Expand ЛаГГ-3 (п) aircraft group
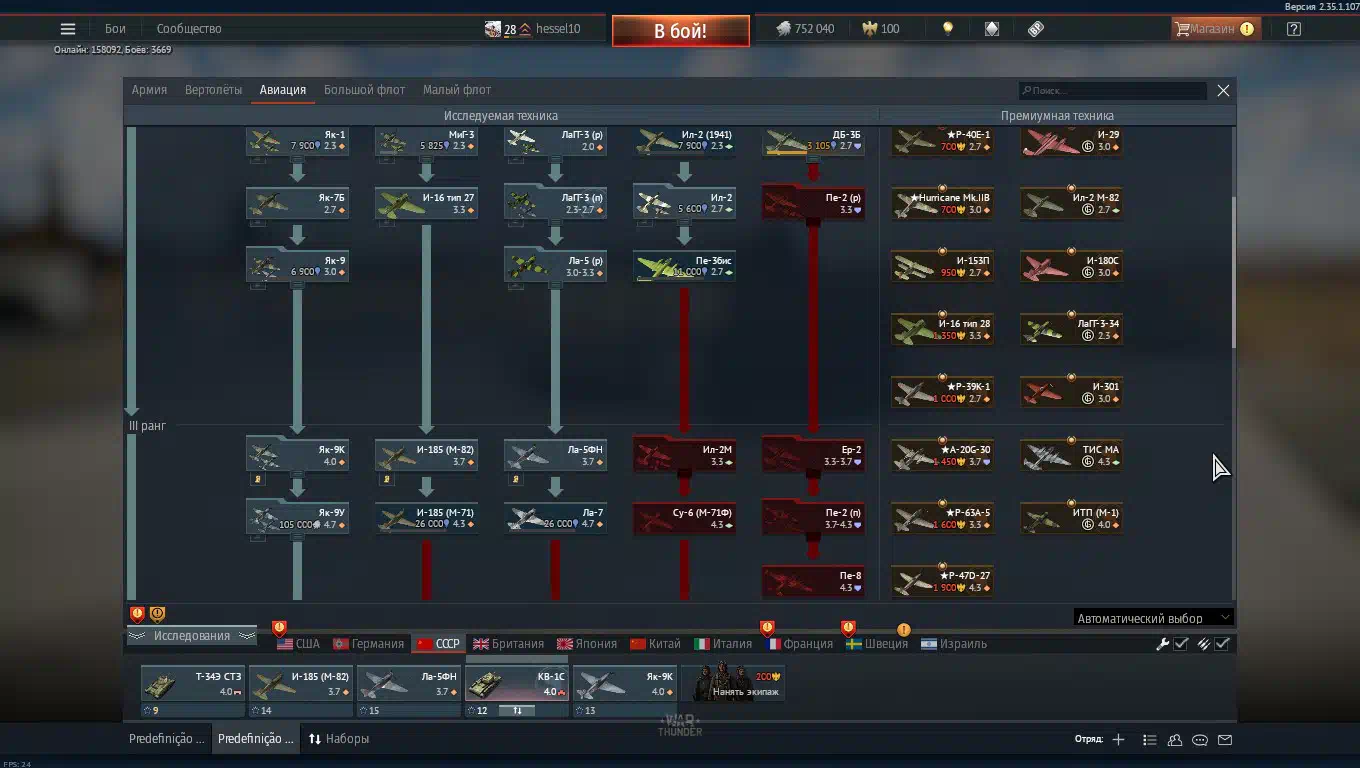The width and height of the screenshot is (1360, 768). 556,203
